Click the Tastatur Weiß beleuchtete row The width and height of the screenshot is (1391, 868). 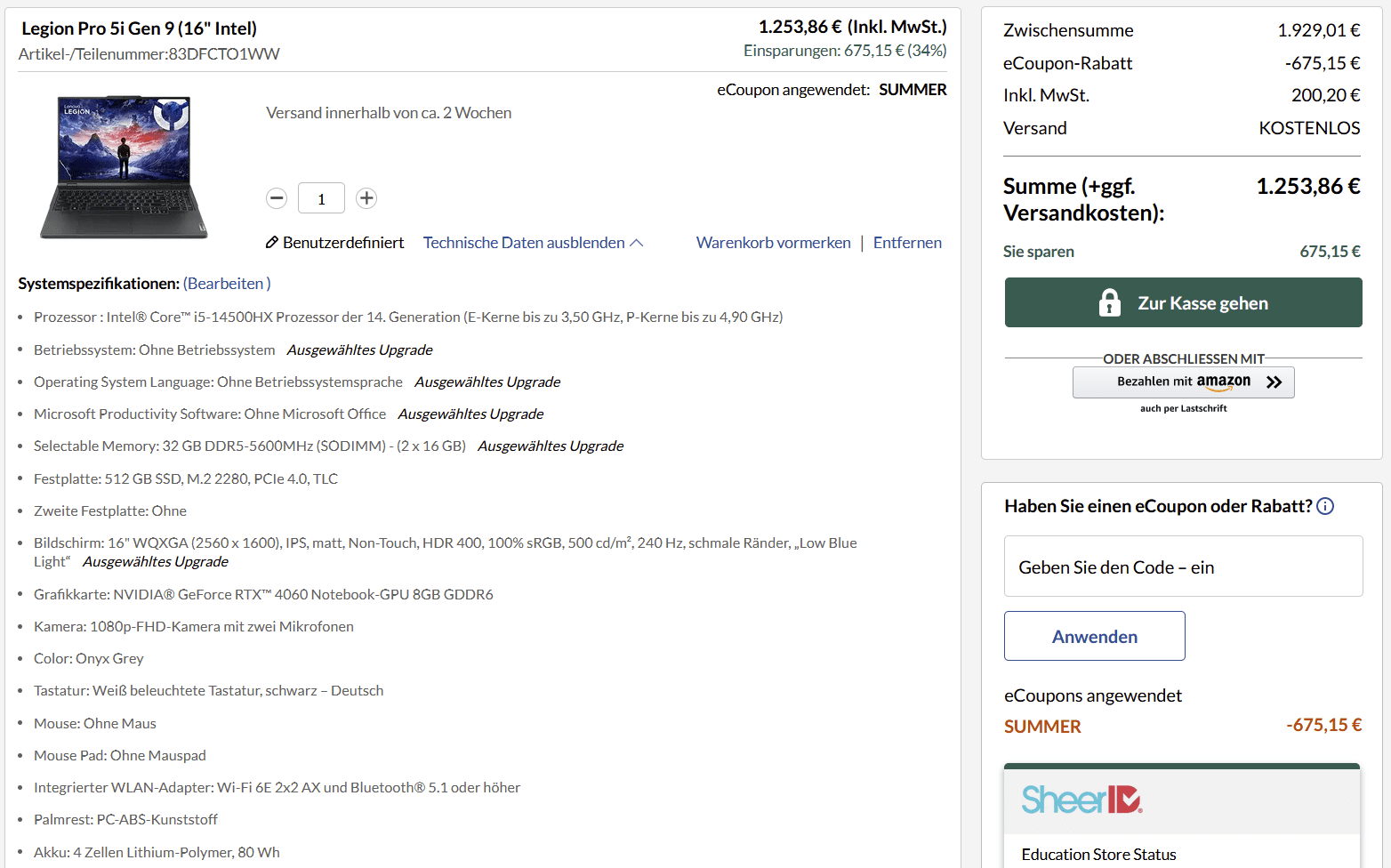pyautogui.click(x=209, y=690)
